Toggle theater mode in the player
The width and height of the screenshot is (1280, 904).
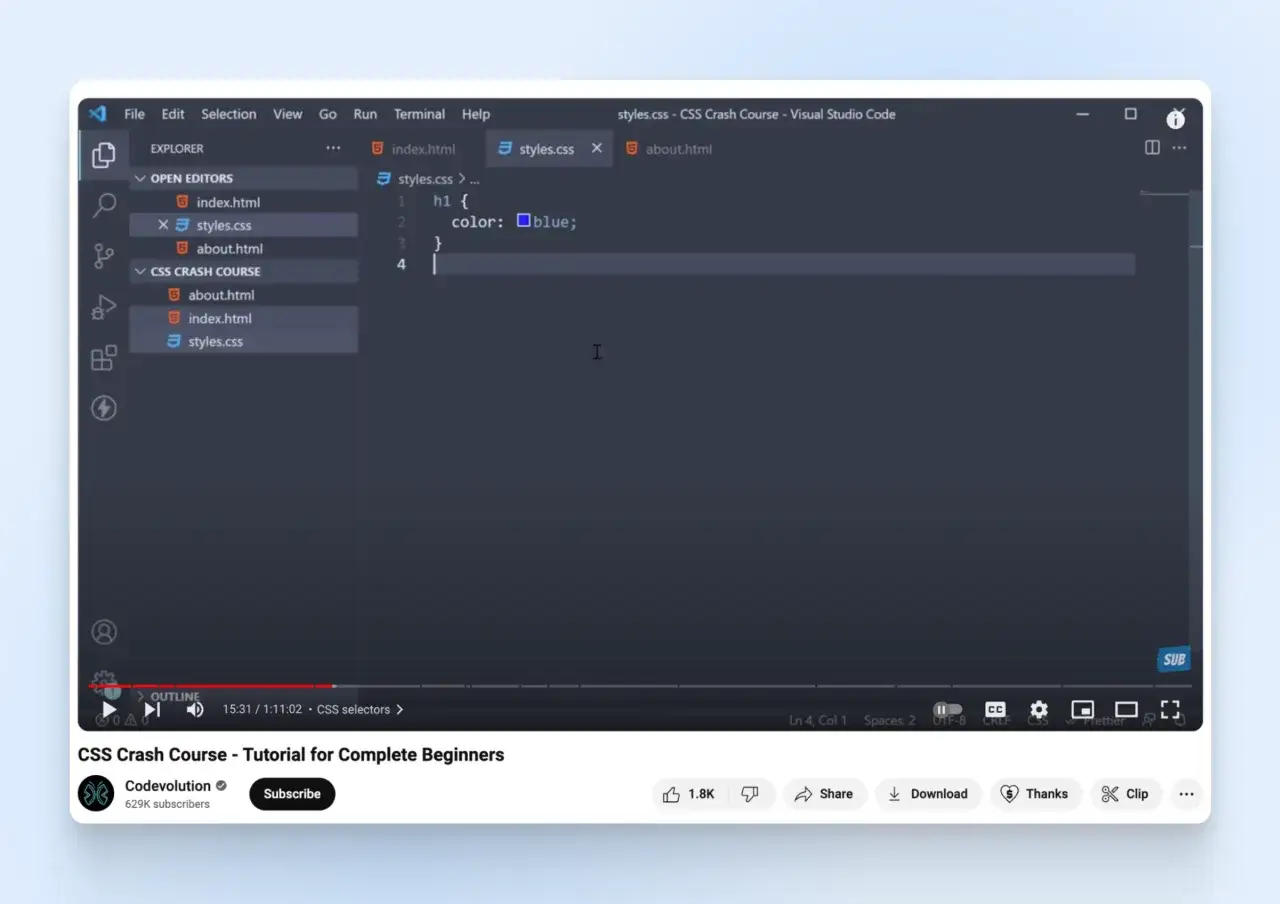(1125, 709)
